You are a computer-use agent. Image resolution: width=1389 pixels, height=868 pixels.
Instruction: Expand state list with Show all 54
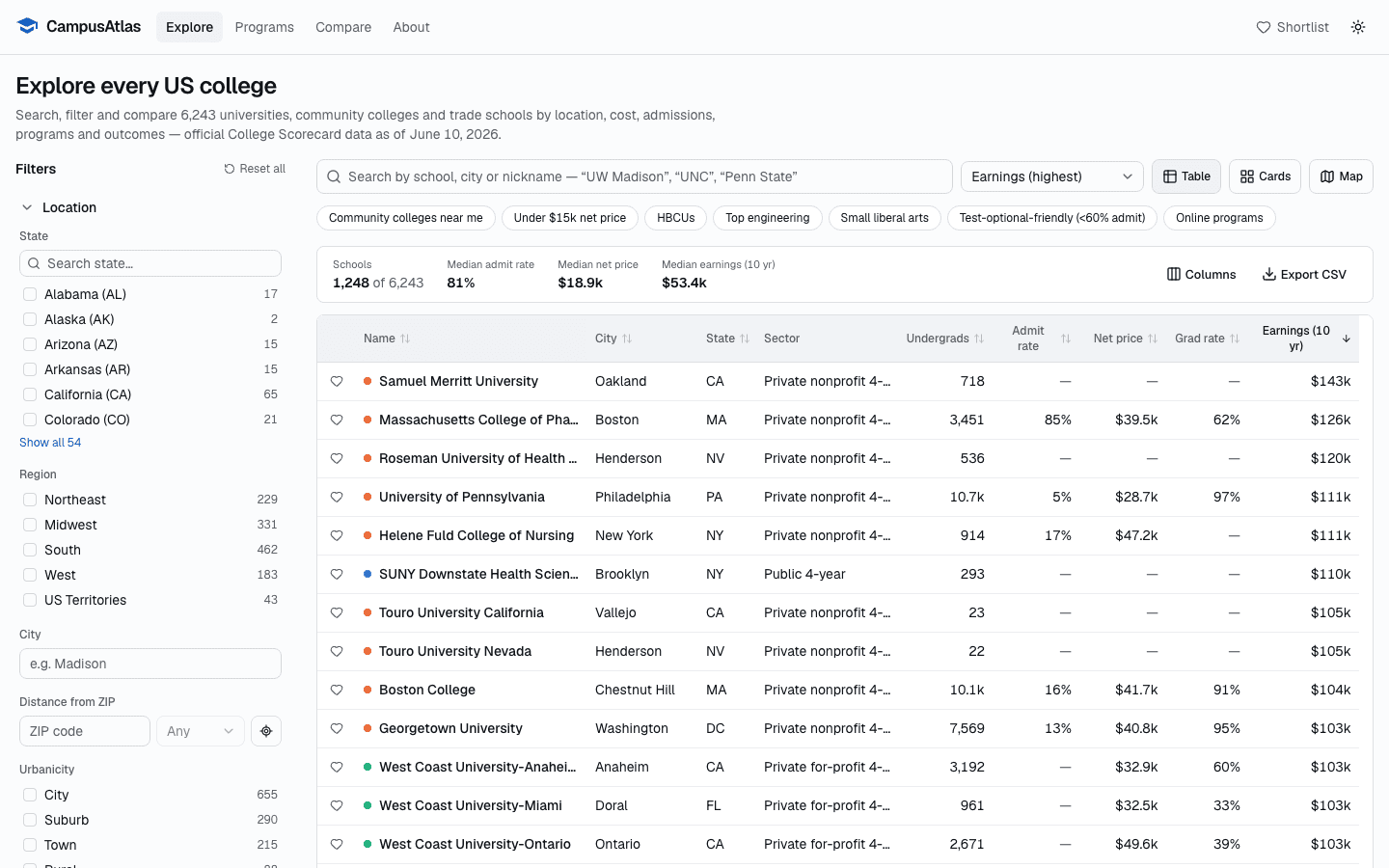coord(50,443)
